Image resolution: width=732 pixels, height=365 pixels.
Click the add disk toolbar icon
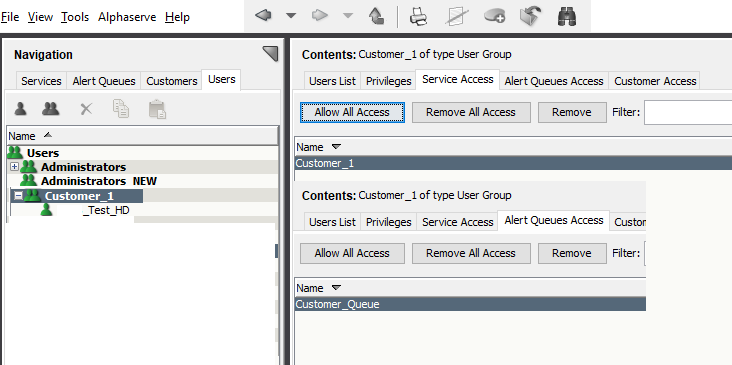pos(494,16)
